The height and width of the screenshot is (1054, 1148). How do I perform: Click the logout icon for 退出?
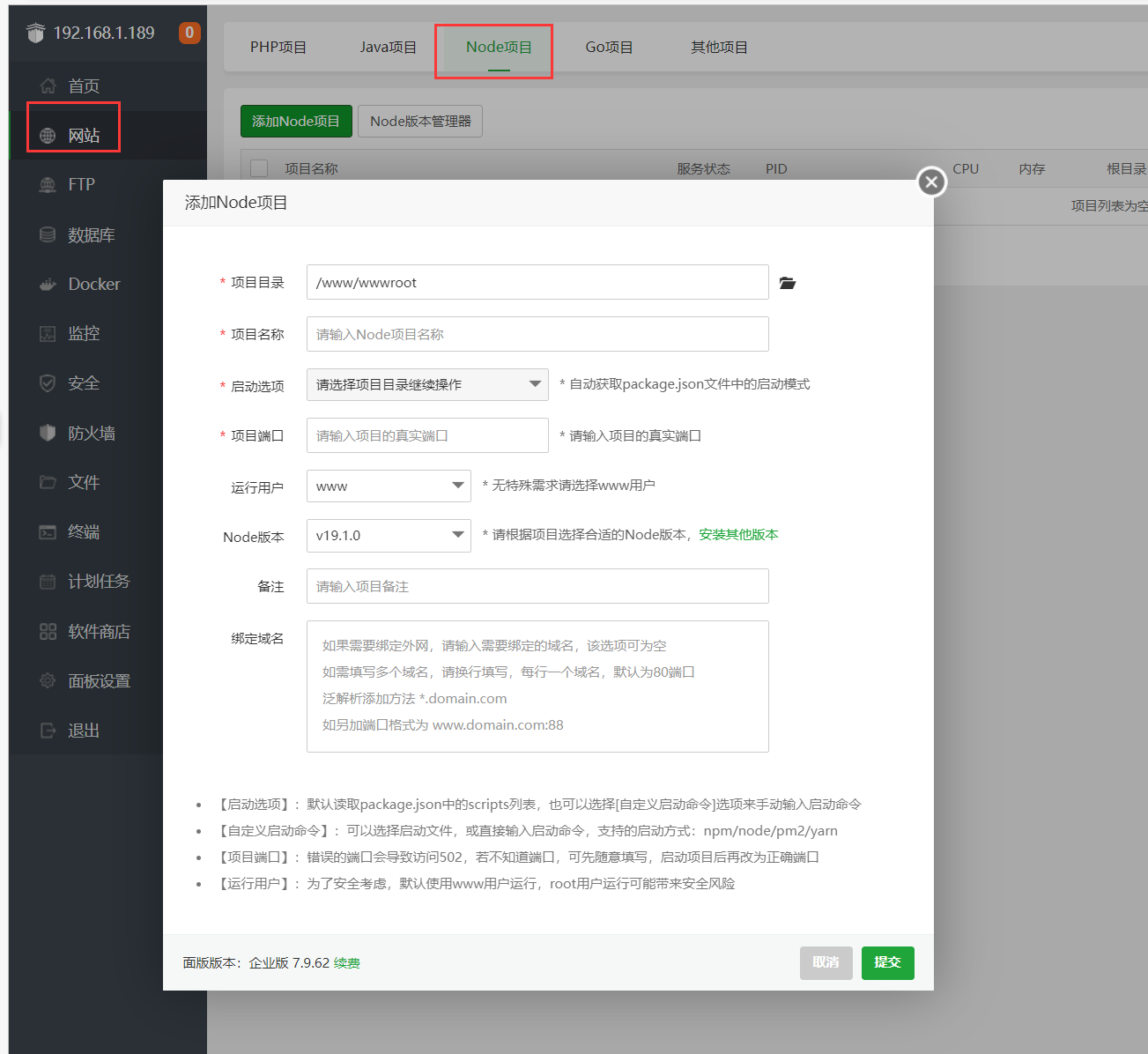48,731
